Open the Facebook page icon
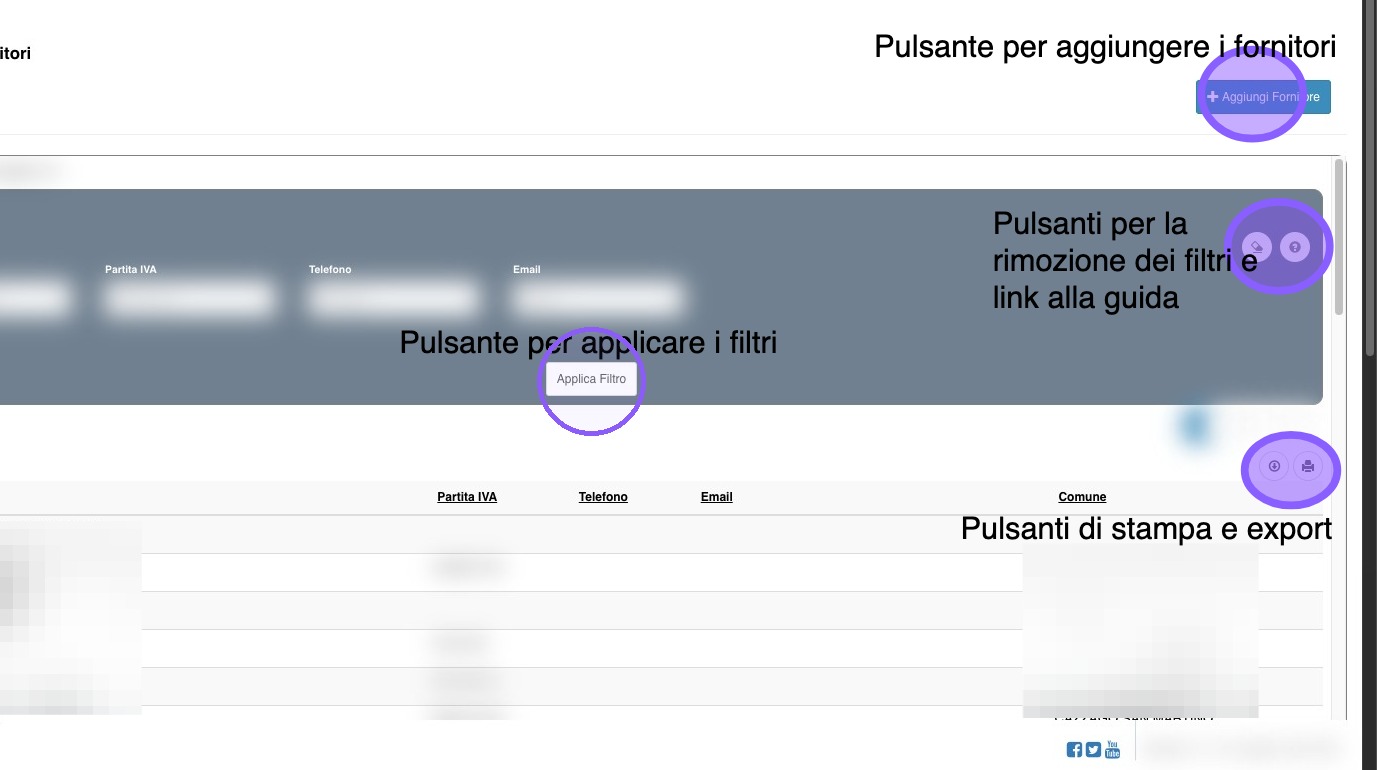 (x=1074, y=750)
